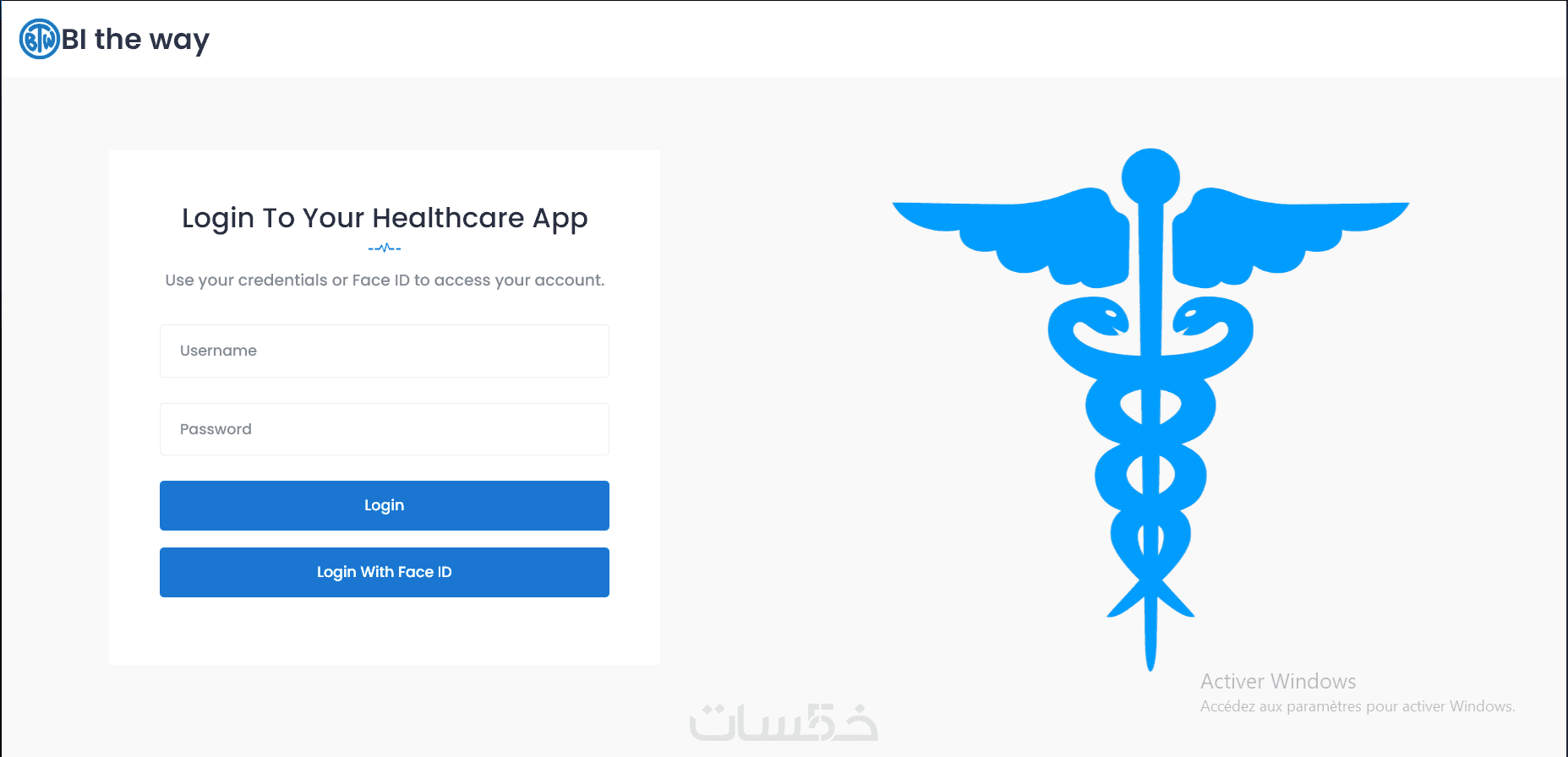The width and height of the screenshot is (1568, 757).
Task: Choose Login With Face ID button
Action: click(385, 572)
